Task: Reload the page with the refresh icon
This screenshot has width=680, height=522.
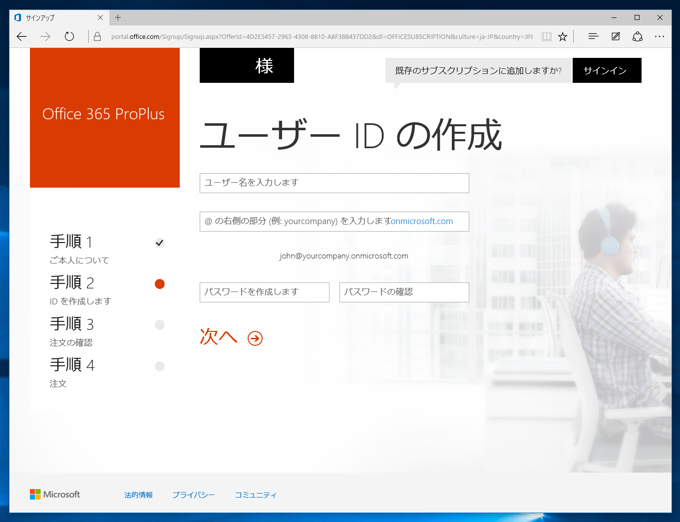Action: [69, 37]
